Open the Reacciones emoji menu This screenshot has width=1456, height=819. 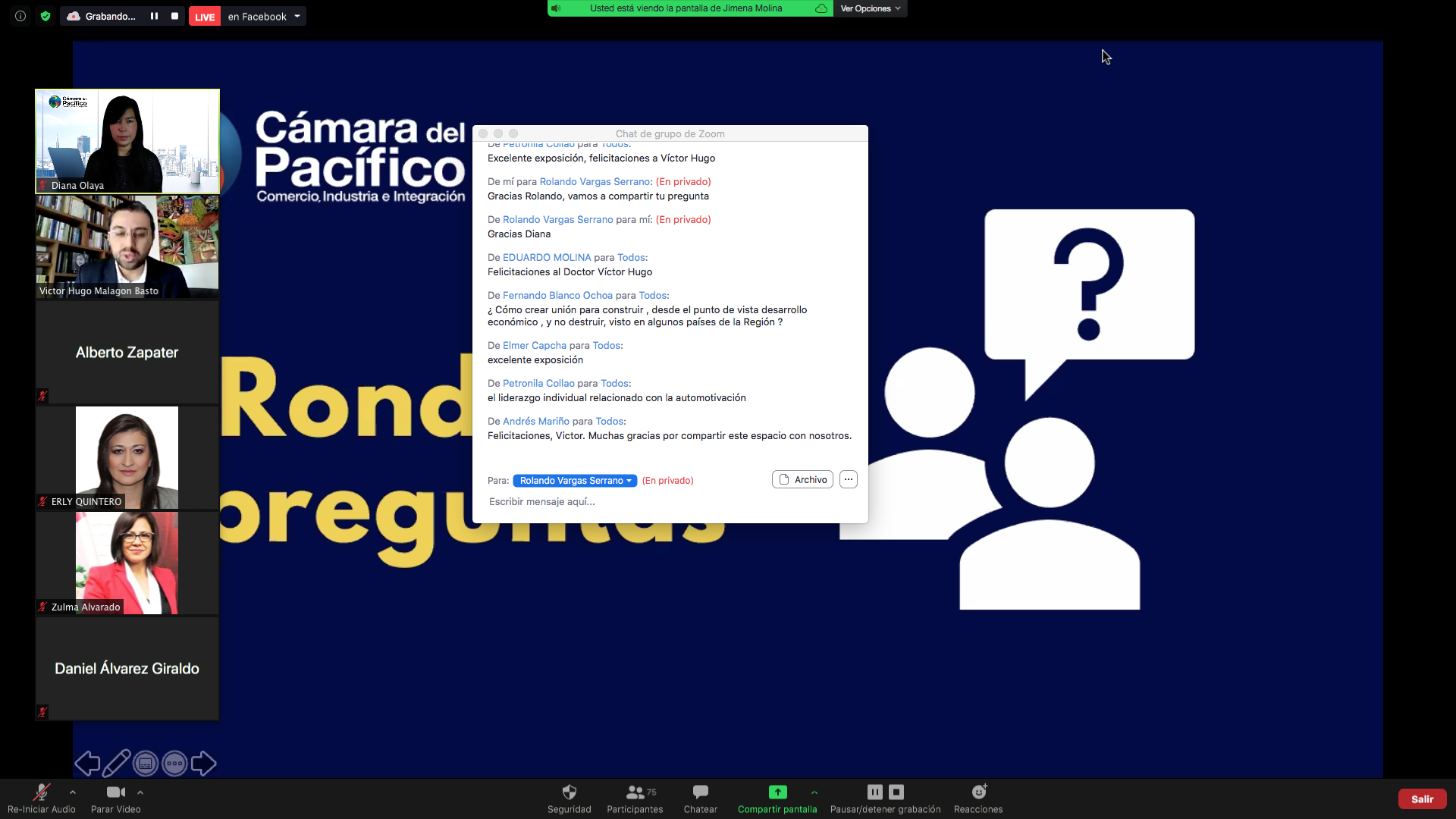coord(978,799)
